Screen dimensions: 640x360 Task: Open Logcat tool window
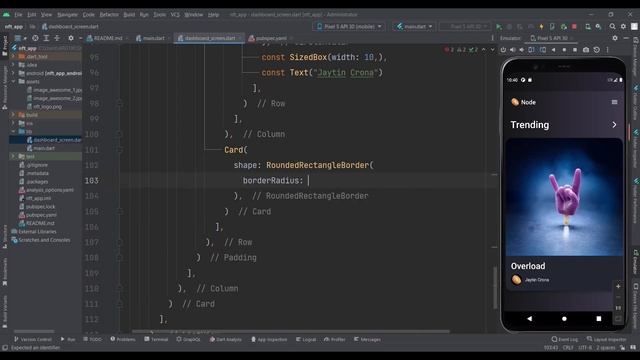click(x=306, y=339)
